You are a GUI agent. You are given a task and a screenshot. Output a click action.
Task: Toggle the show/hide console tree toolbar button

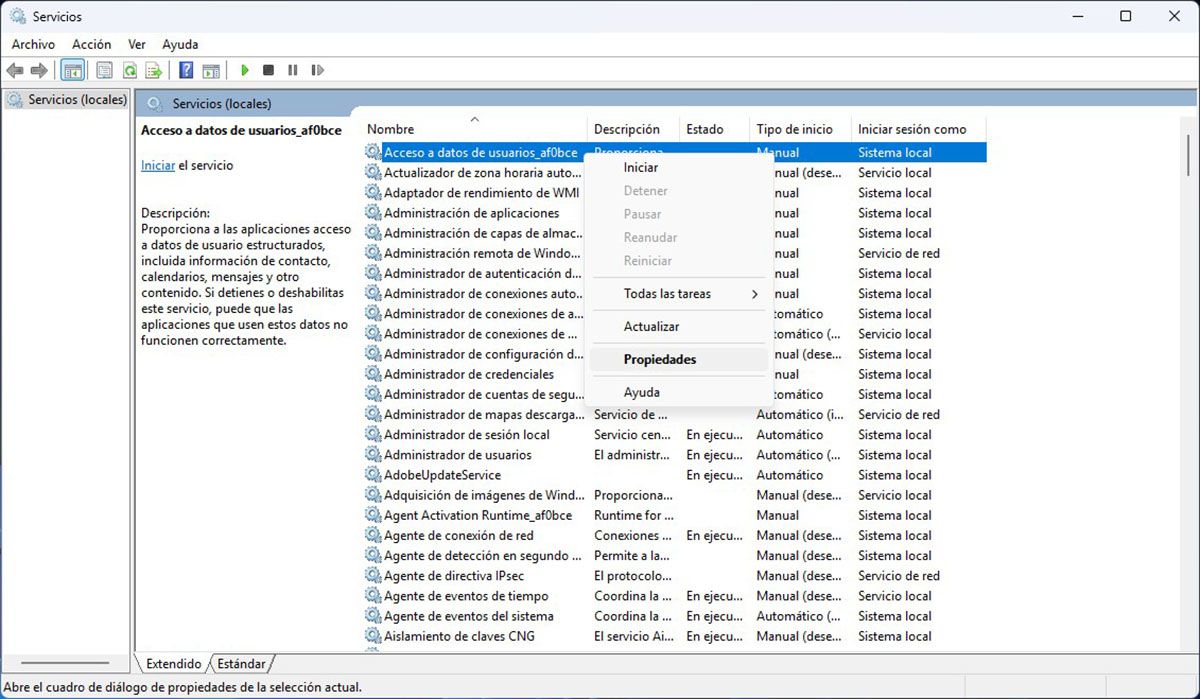[x=72, y=70]
